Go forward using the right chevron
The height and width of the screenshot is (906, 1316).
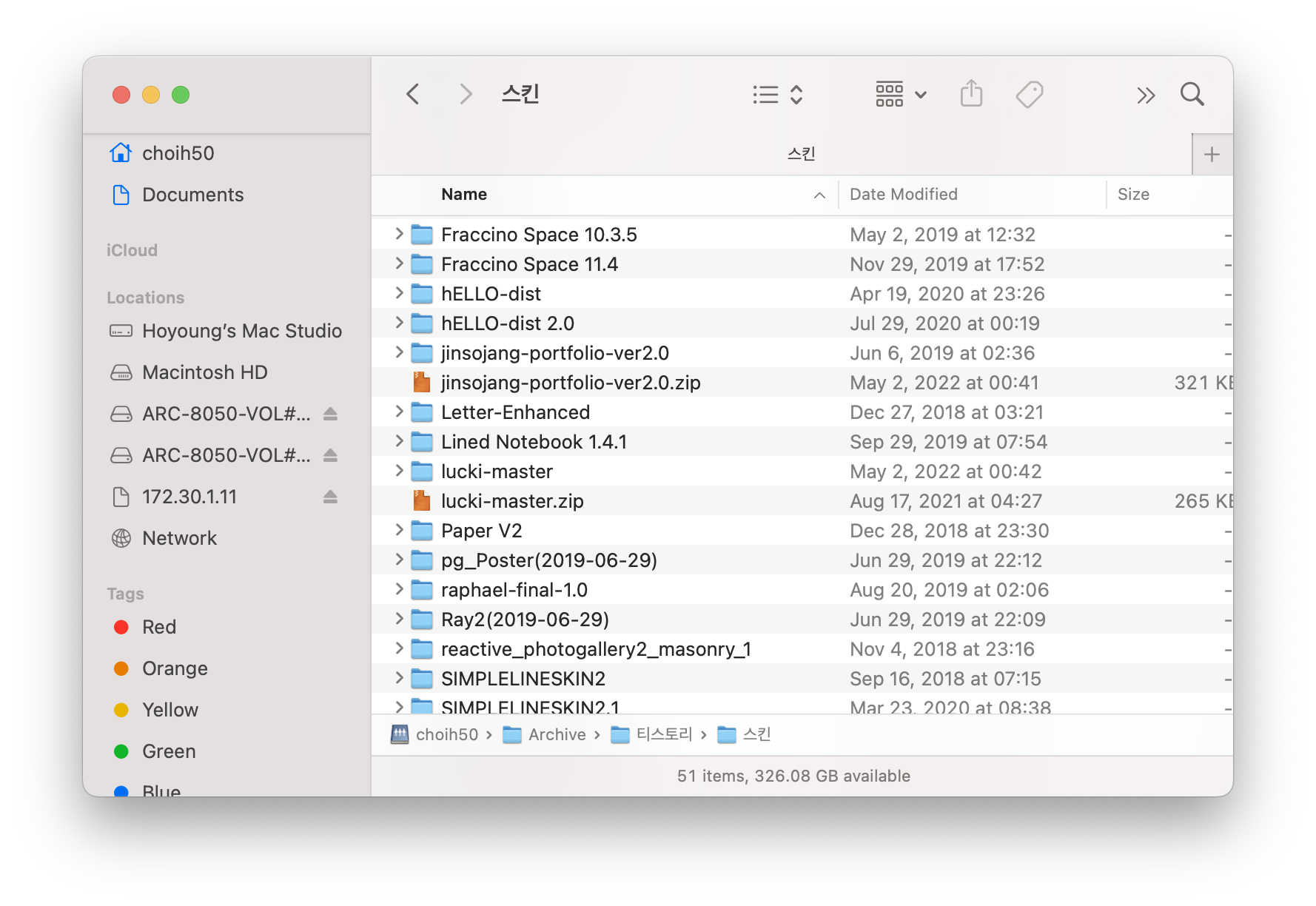click(x=465, y=94)
